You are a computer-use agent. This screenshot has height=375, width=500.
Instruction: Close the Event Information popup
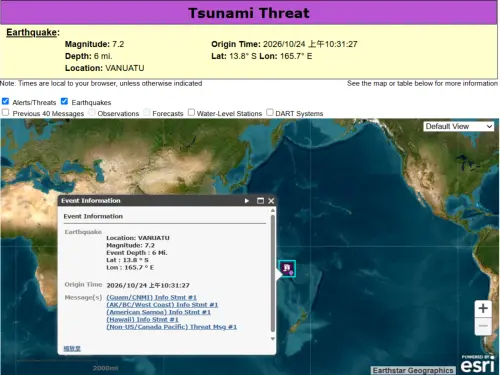point(271,201)
